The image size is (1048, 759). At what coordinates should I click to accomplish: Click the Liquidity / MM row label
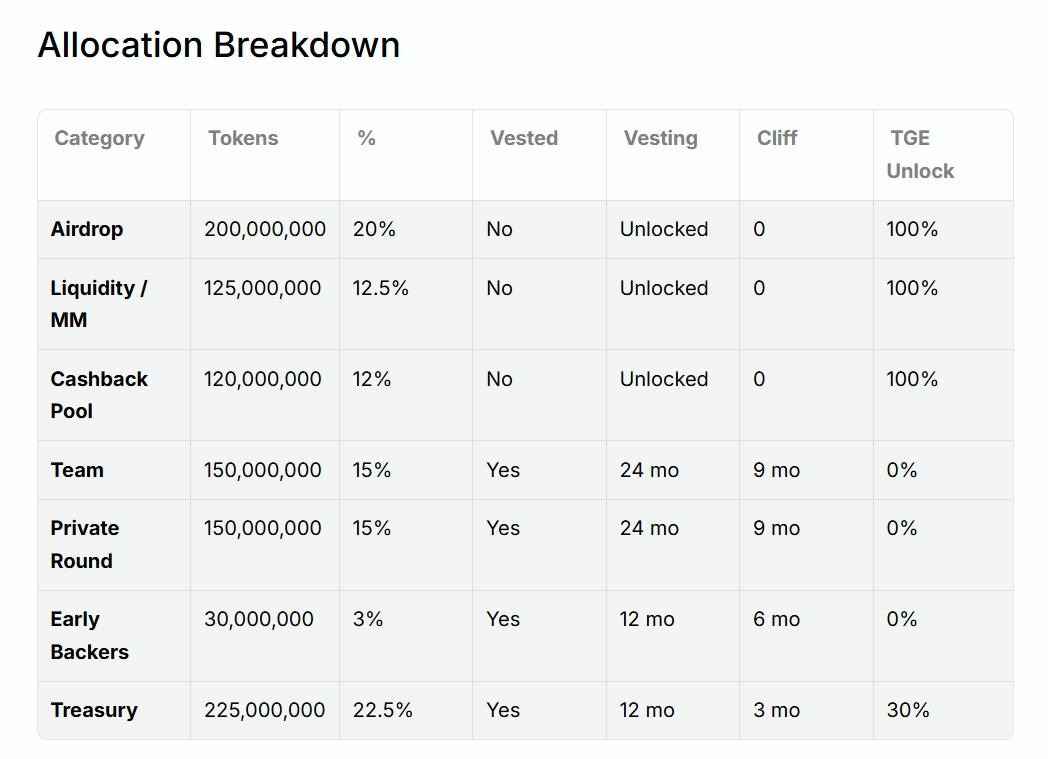98,304
